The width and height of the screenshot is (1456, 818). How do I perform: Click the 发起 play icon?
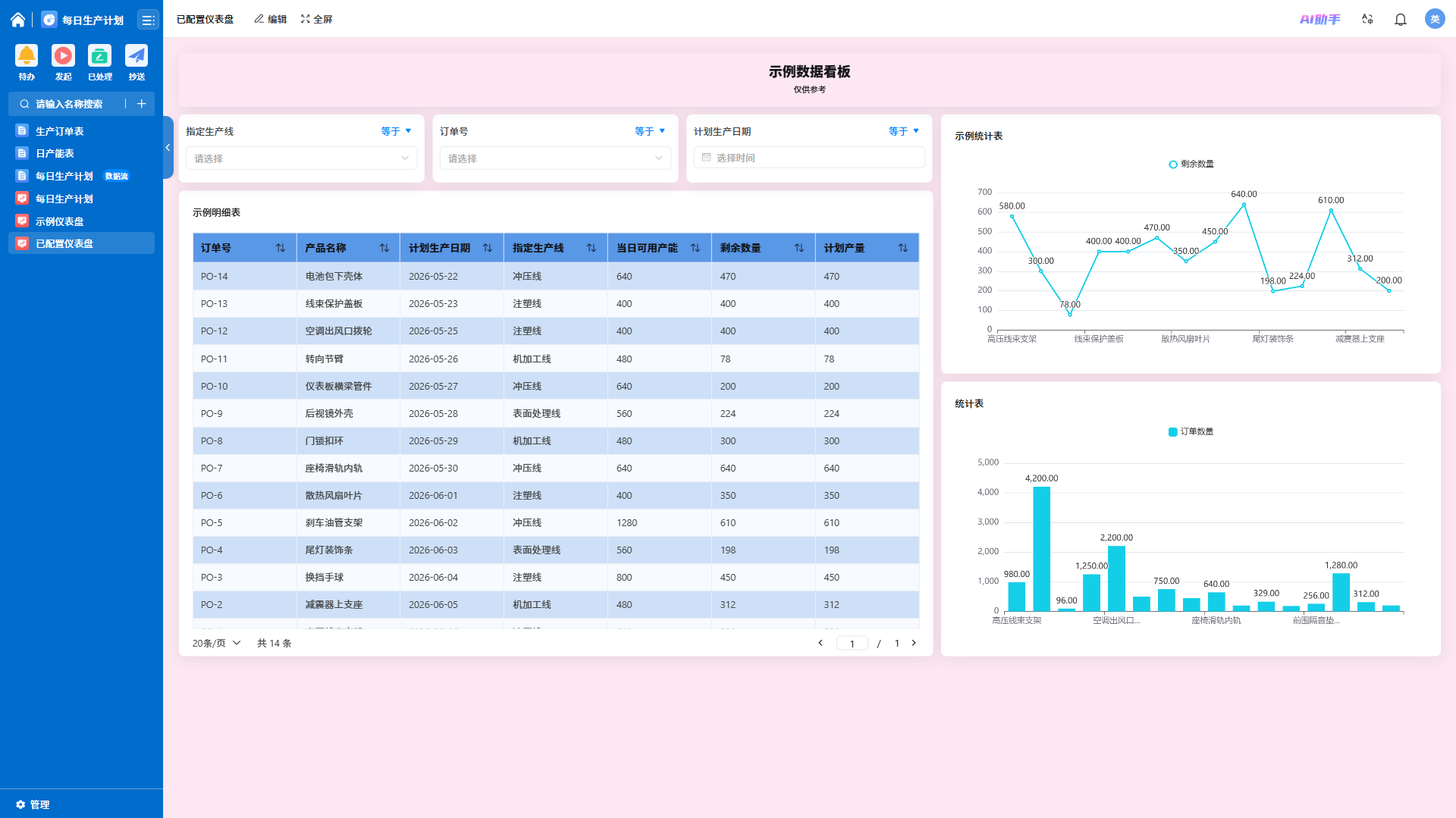(x=63, y=55)
